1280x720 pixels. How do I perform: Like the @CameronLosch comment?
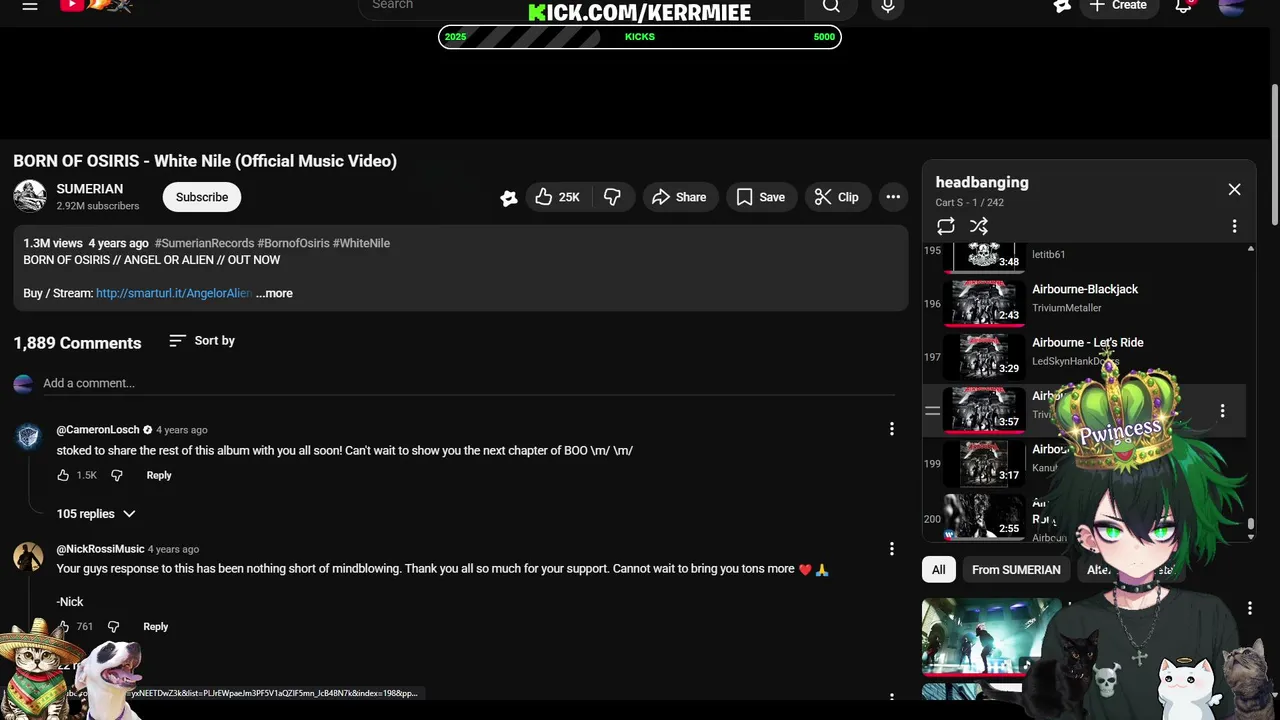(63, 475)
